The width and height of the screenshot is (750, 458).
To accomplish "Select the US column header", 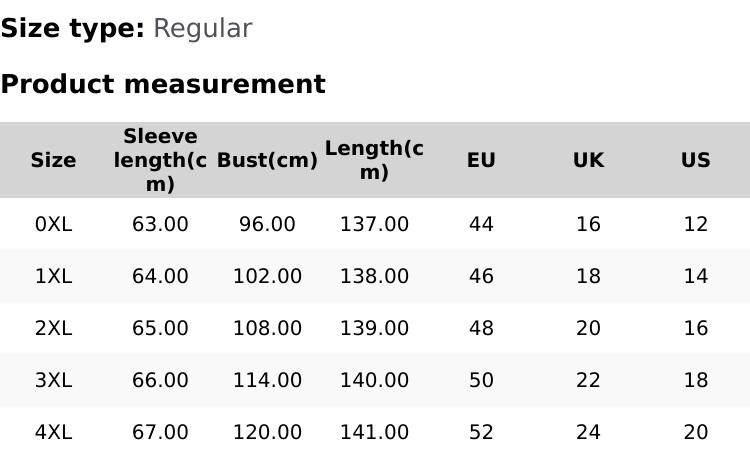I will (x=695, y=160).
